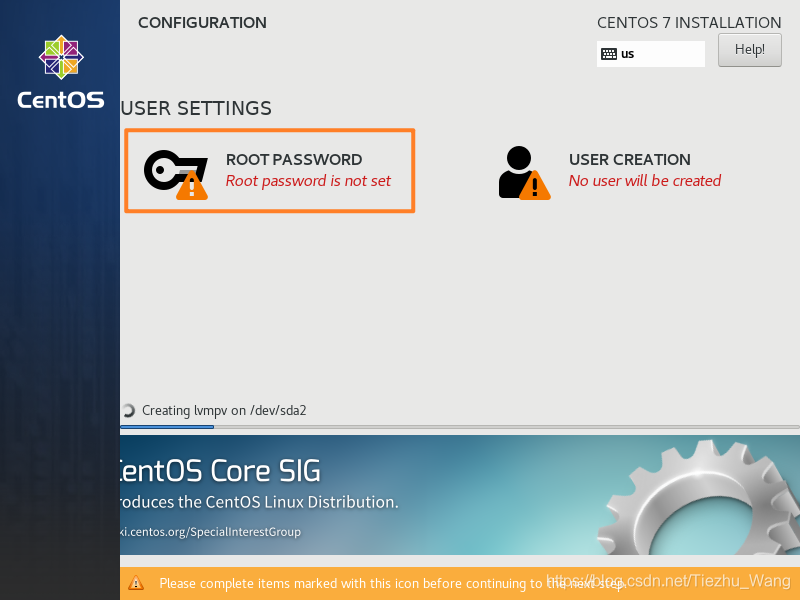The height and width of the screenshot is (600, 800).
Task: Click the CONFIGURATION title
Action: [202, 22]
